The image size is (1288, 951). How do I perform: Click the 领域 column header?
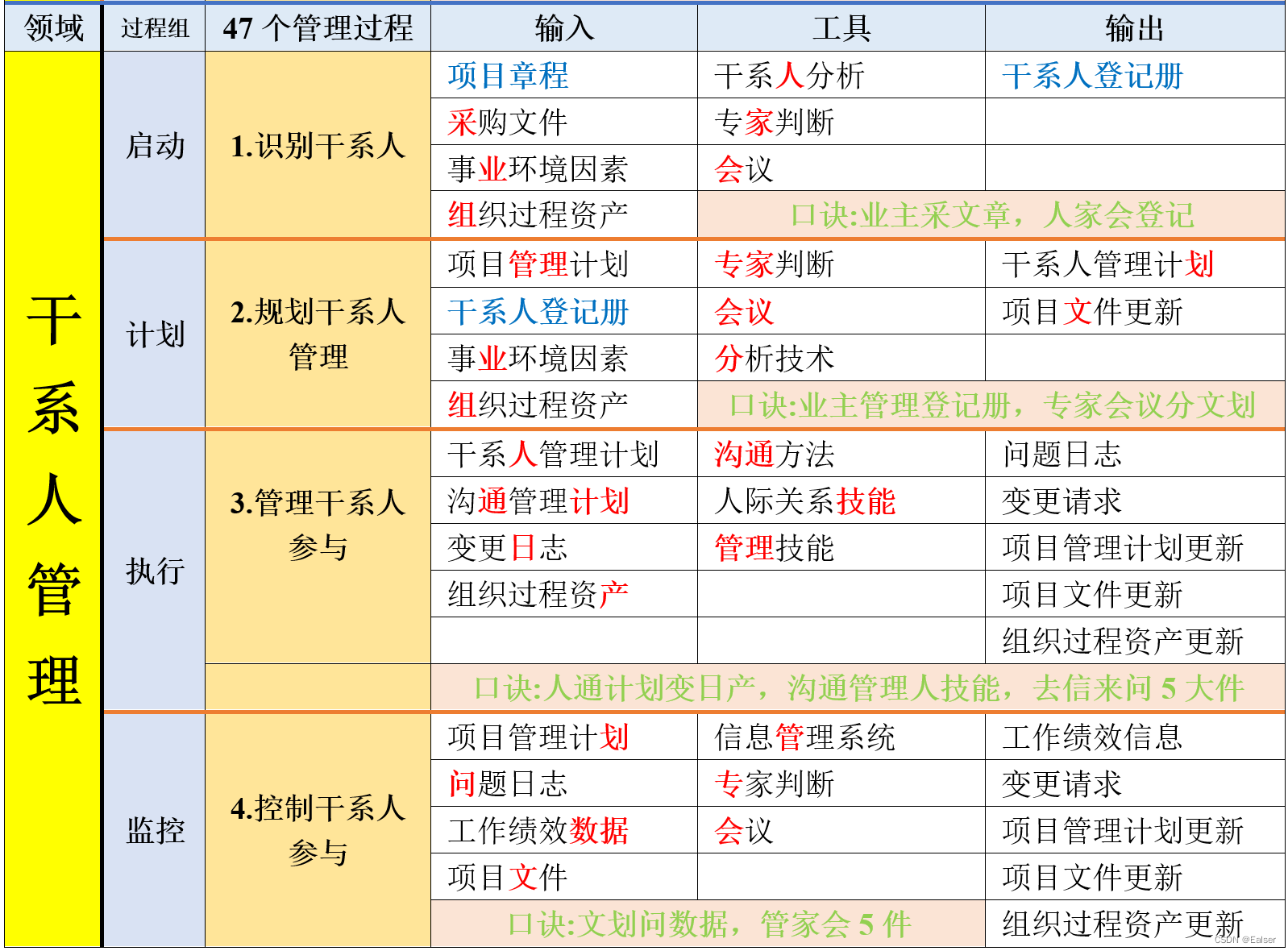pyautogui.click(x=53, y=28)
